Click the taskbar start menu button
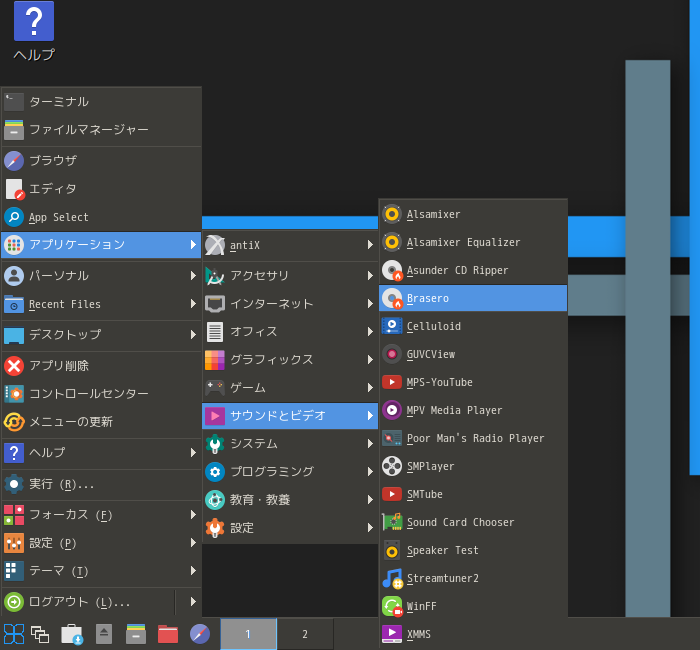The image size is (700, 650). point(14,634)
